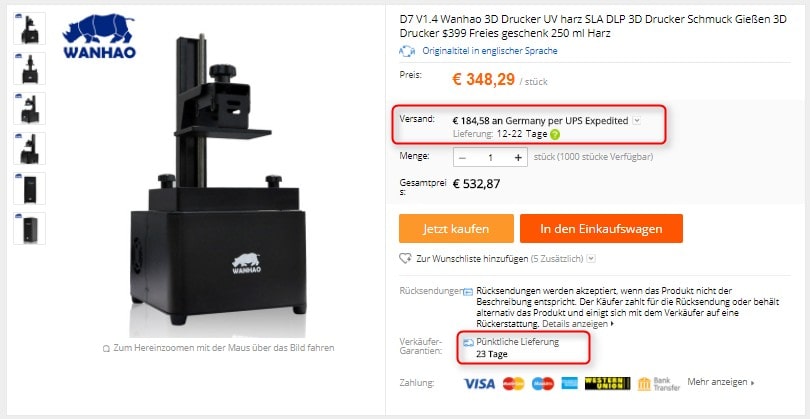Click the Wanhao rhino logo on image
This screenshot has width=810, height=419.
click(99, 36)
